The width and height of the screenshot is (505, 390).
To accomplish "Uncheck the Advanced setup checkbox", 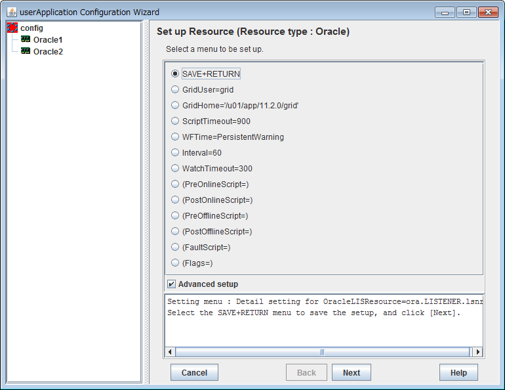I will 171,284.
